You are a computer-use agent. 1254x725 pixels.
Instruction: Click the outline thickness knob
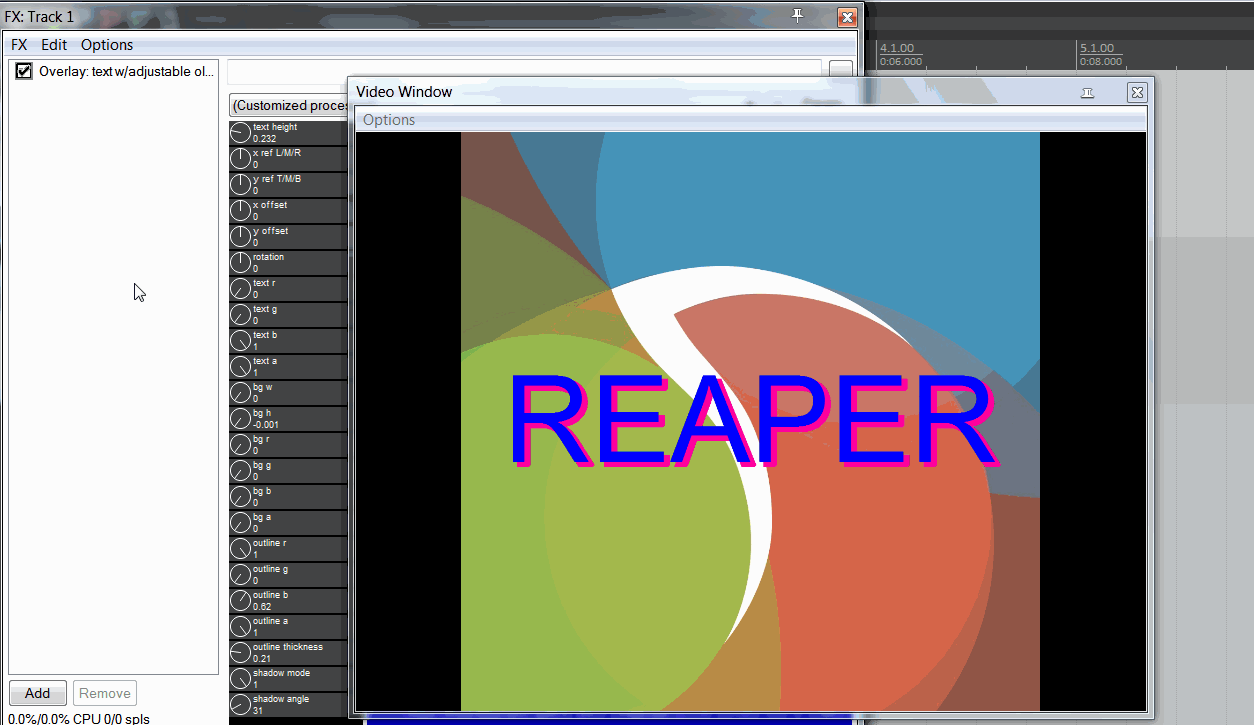pos(240,652)
